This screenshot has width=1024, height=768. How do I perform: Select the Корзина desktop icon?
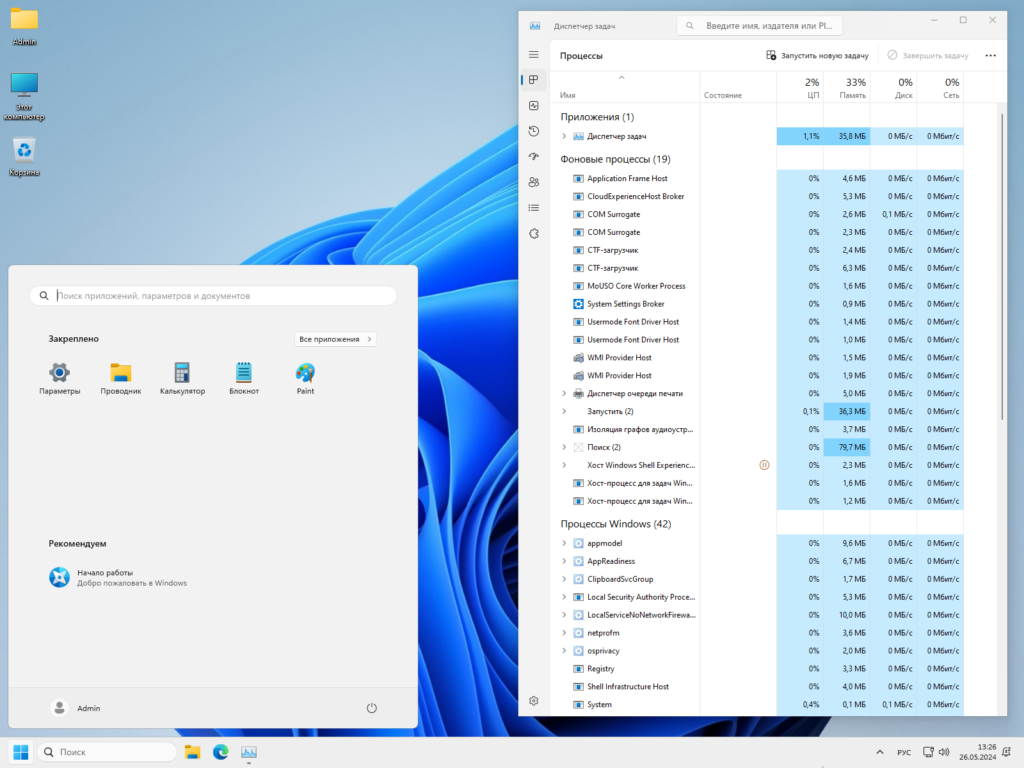coord(24,157)
